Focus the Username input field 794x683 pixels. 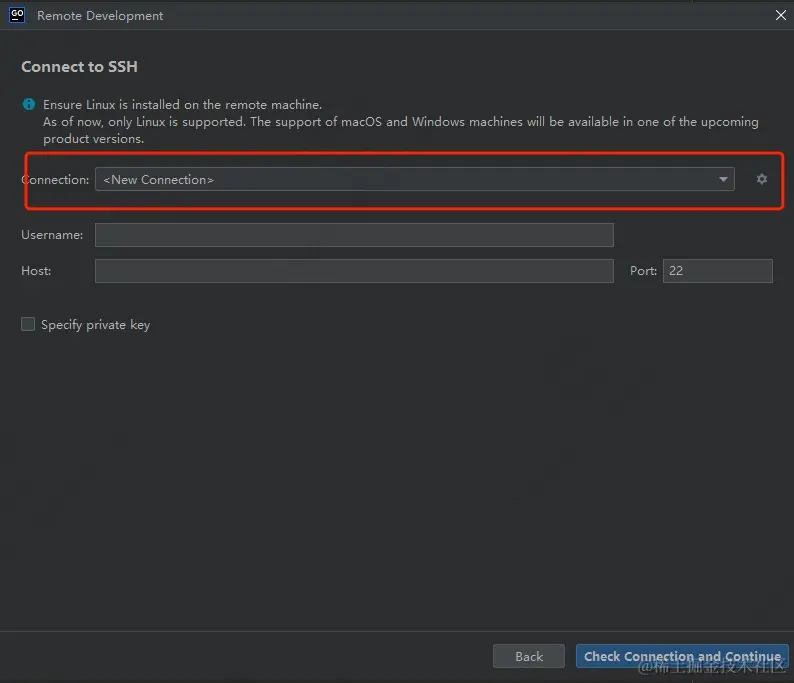(x=354, y=235)
